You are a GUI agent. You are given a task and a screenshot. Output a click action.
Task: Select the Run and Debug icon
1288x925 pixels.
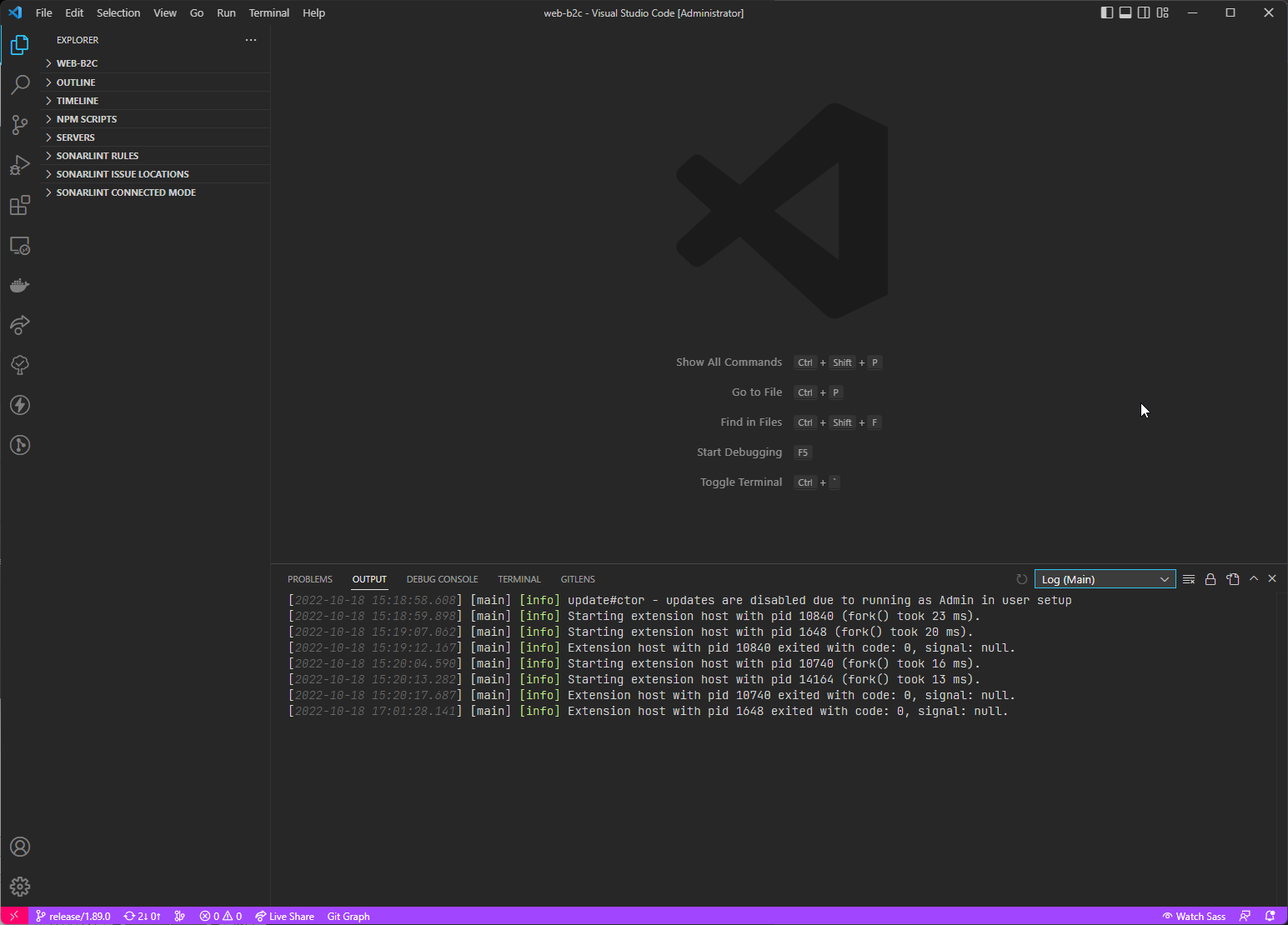pos(19,164)
